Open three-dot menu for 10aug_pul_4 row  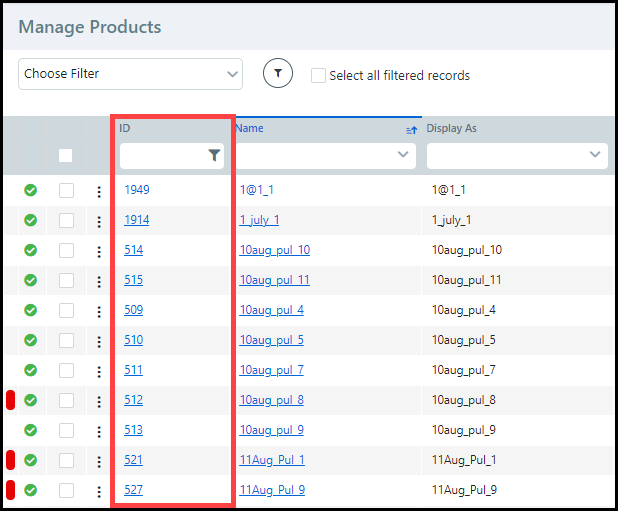tap(99, 311)
